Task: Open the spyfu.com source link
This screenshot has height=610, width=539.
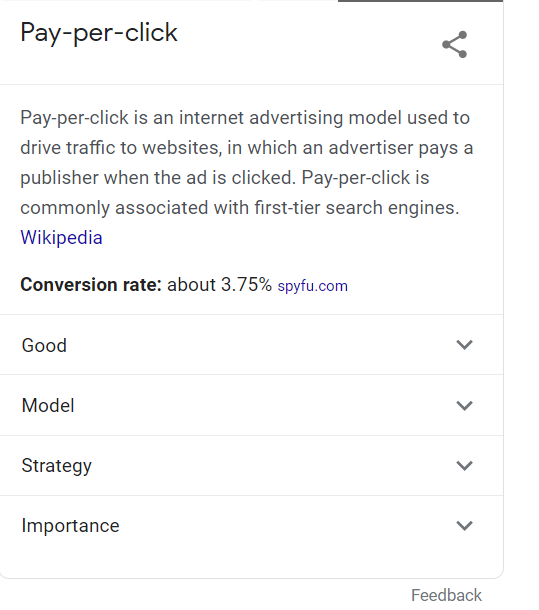Action: pyautogui.click(x=313, y=286)
